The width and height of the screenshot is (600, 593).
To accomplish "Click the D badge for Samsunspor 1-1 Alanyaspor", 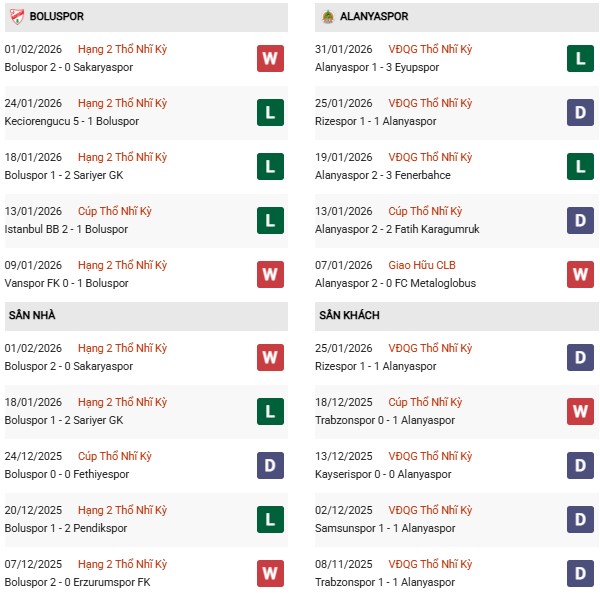I will pos(581,519).
